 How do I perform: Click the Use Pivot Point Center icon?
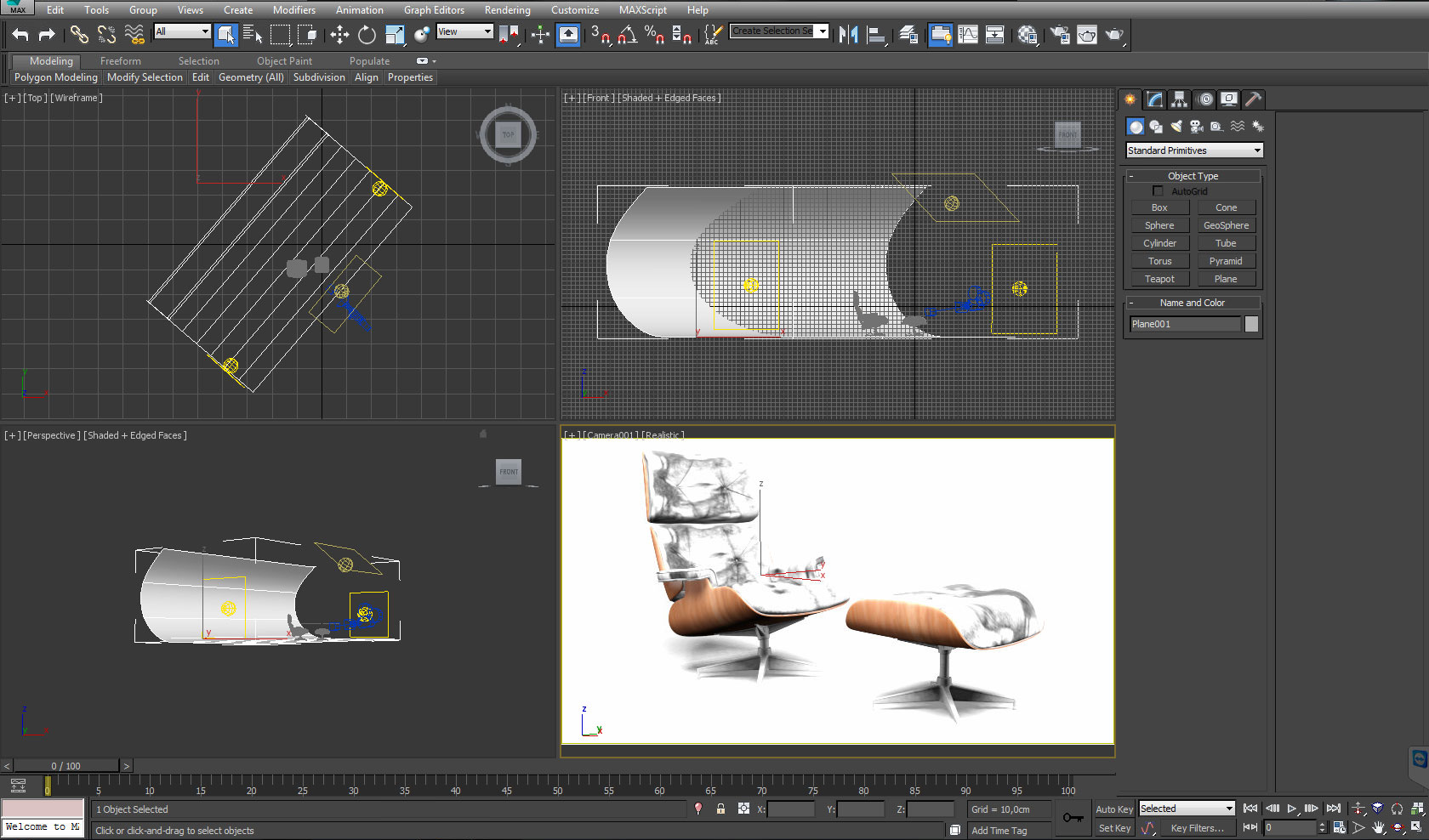tap(509, 35)
